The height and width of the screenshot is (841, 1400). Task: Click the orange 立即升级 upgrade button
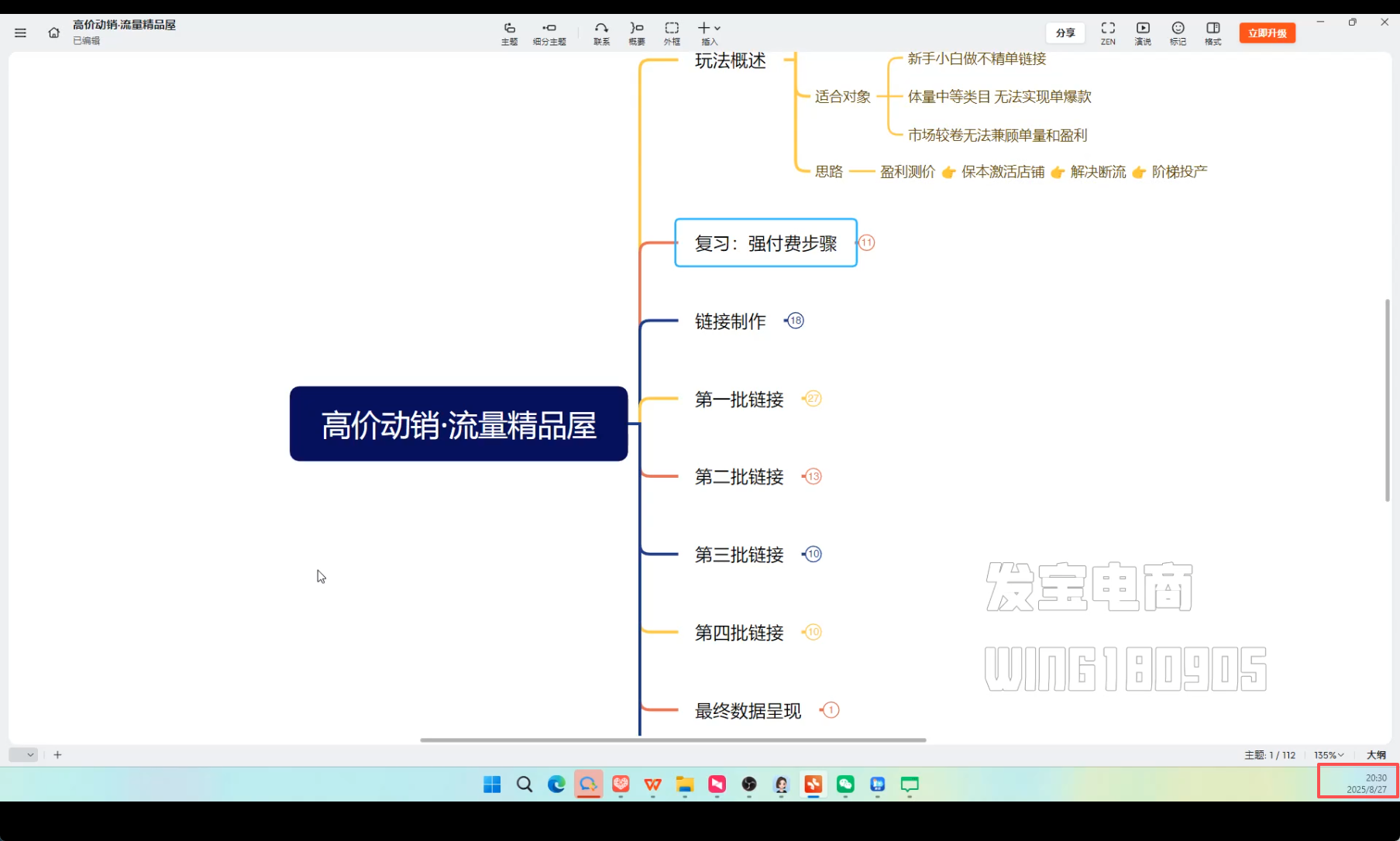1267,33
